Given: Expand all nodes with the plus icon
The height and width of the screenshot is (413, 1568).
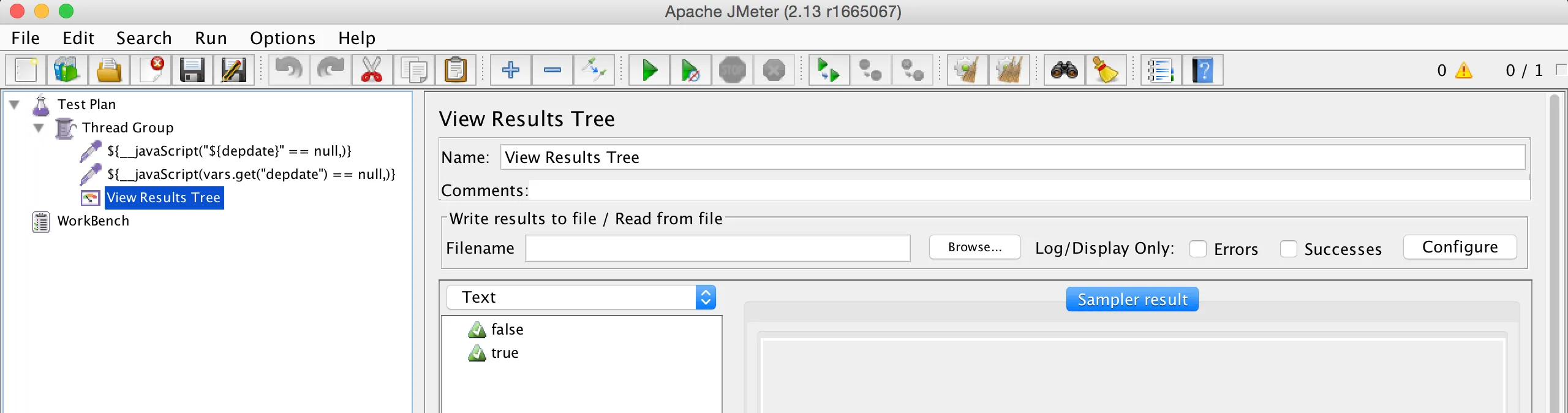Looking at the screenshot, I should [x=511, y=70].
